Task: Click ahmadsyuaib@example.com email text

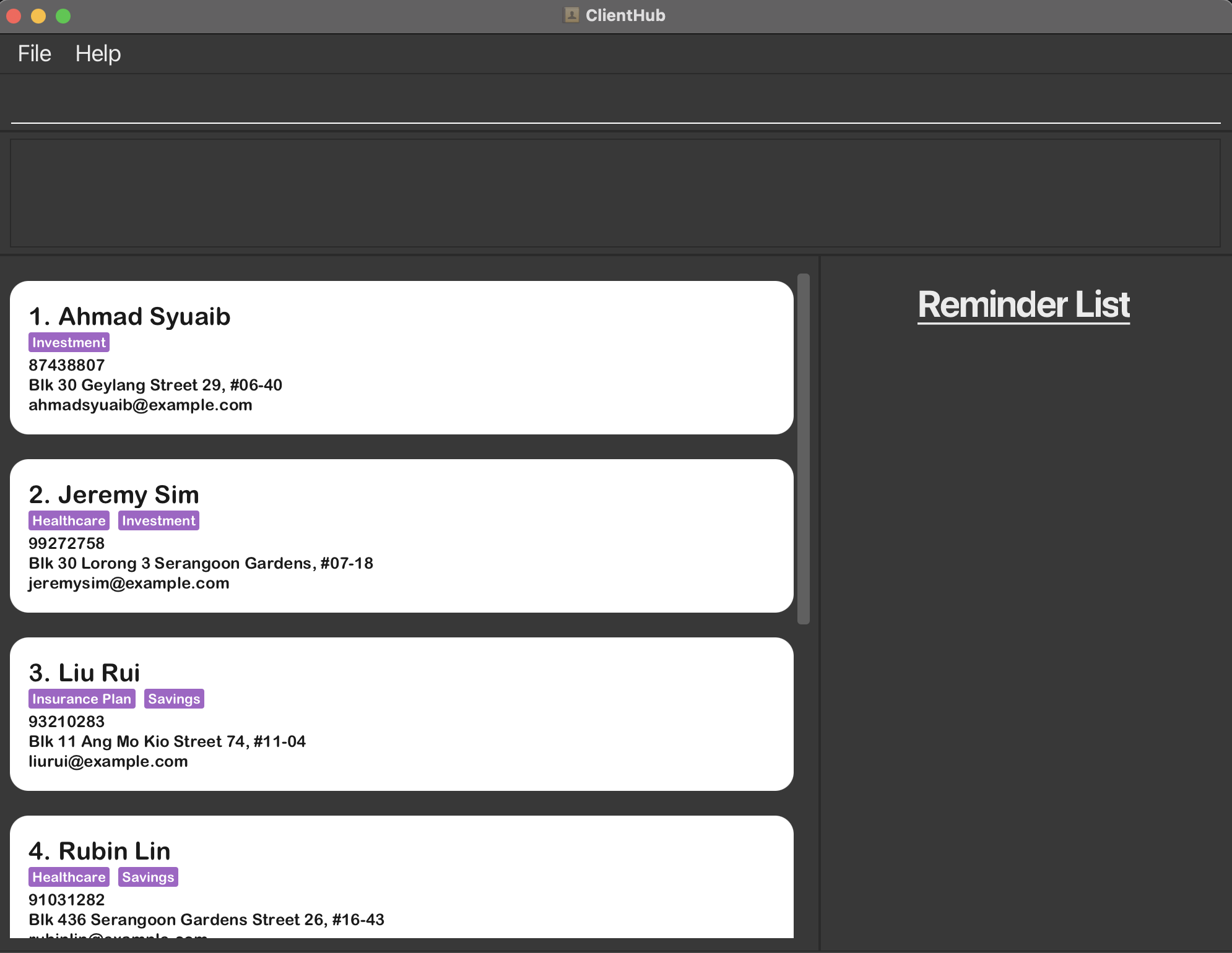Action: point(141,405)
